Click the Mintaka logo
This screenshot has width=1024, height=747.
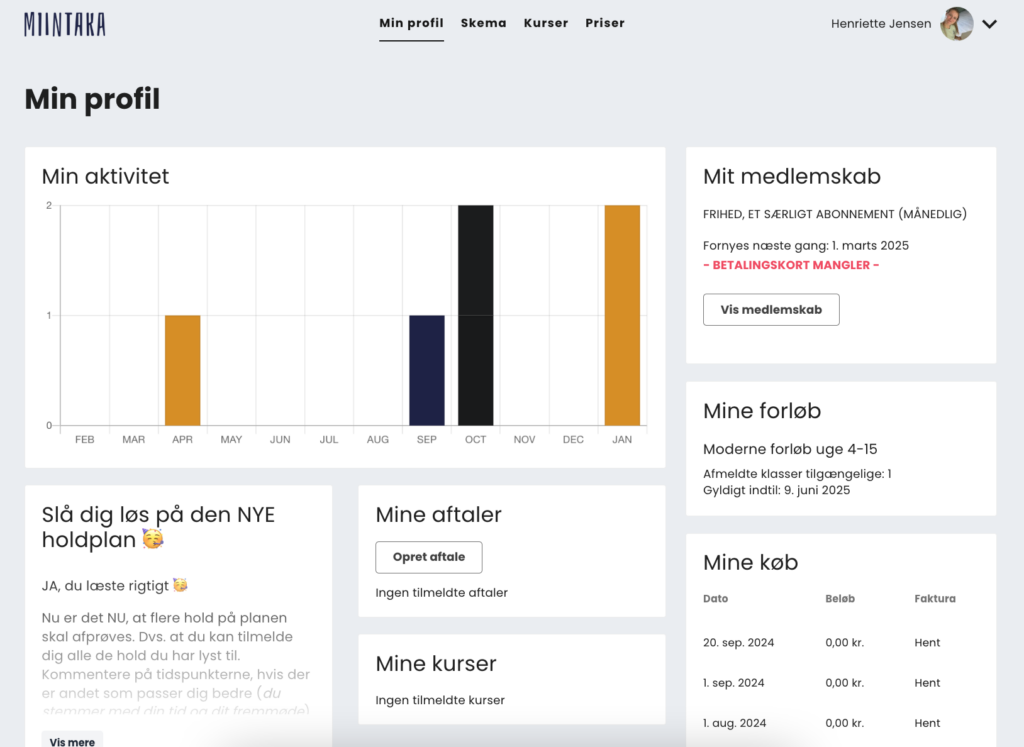(x=65, y=25)
